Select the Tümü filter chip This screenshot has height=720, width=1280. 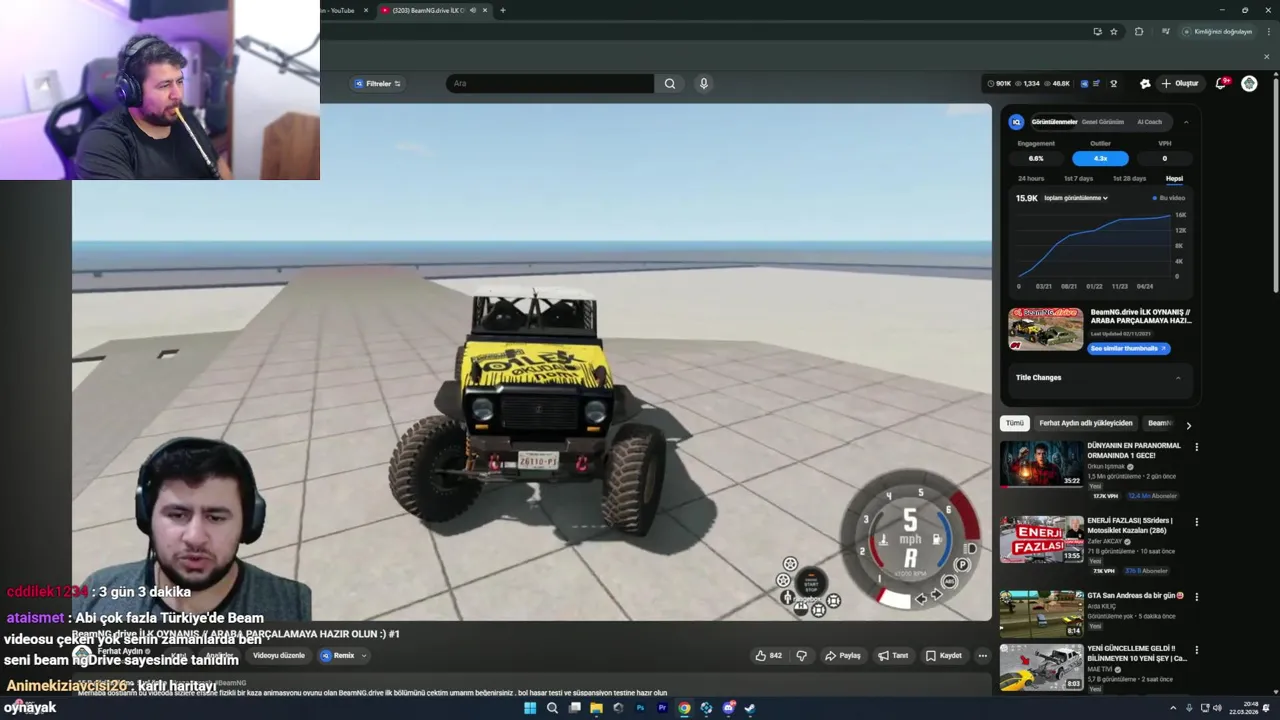click(1015, 423)
